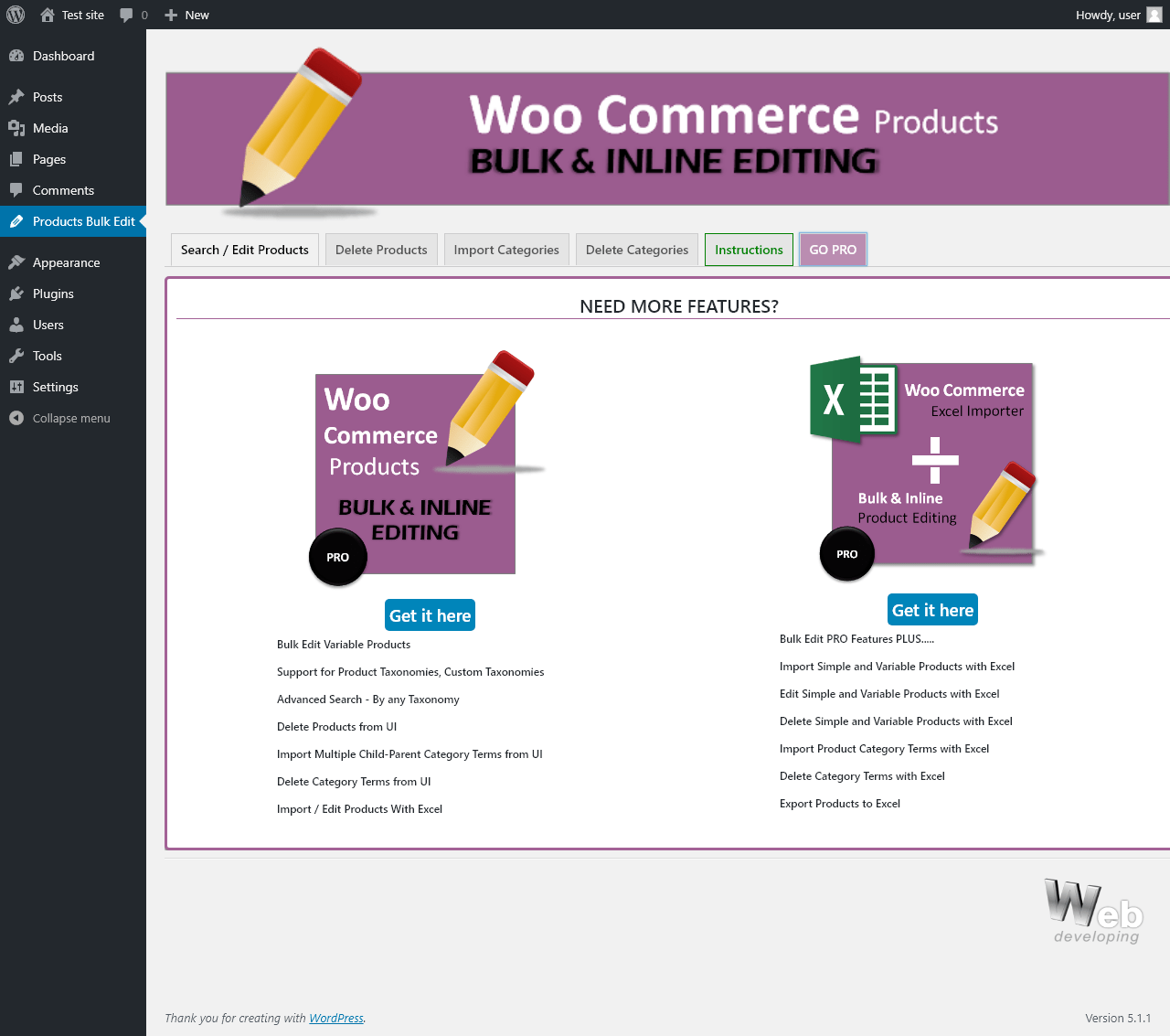Click the Appearance paintbrush icon
1170x1036 pixels.
[16, 262]
